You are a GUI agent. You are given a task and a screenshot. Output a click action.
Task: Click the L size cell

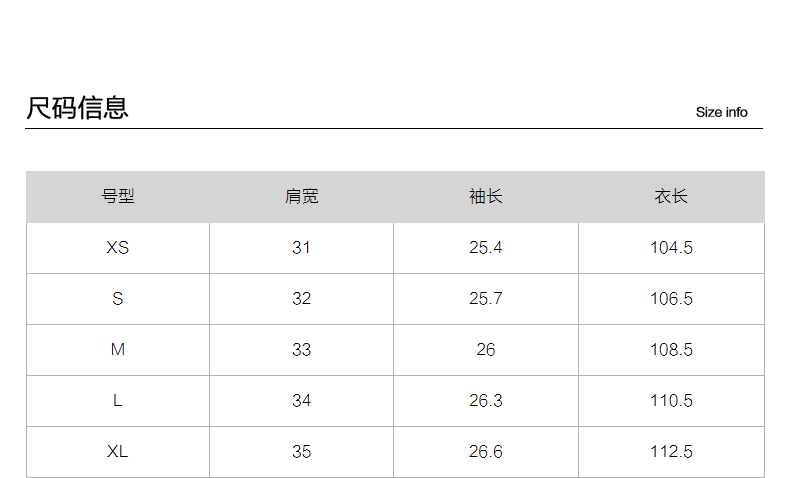tap(118, 400)
